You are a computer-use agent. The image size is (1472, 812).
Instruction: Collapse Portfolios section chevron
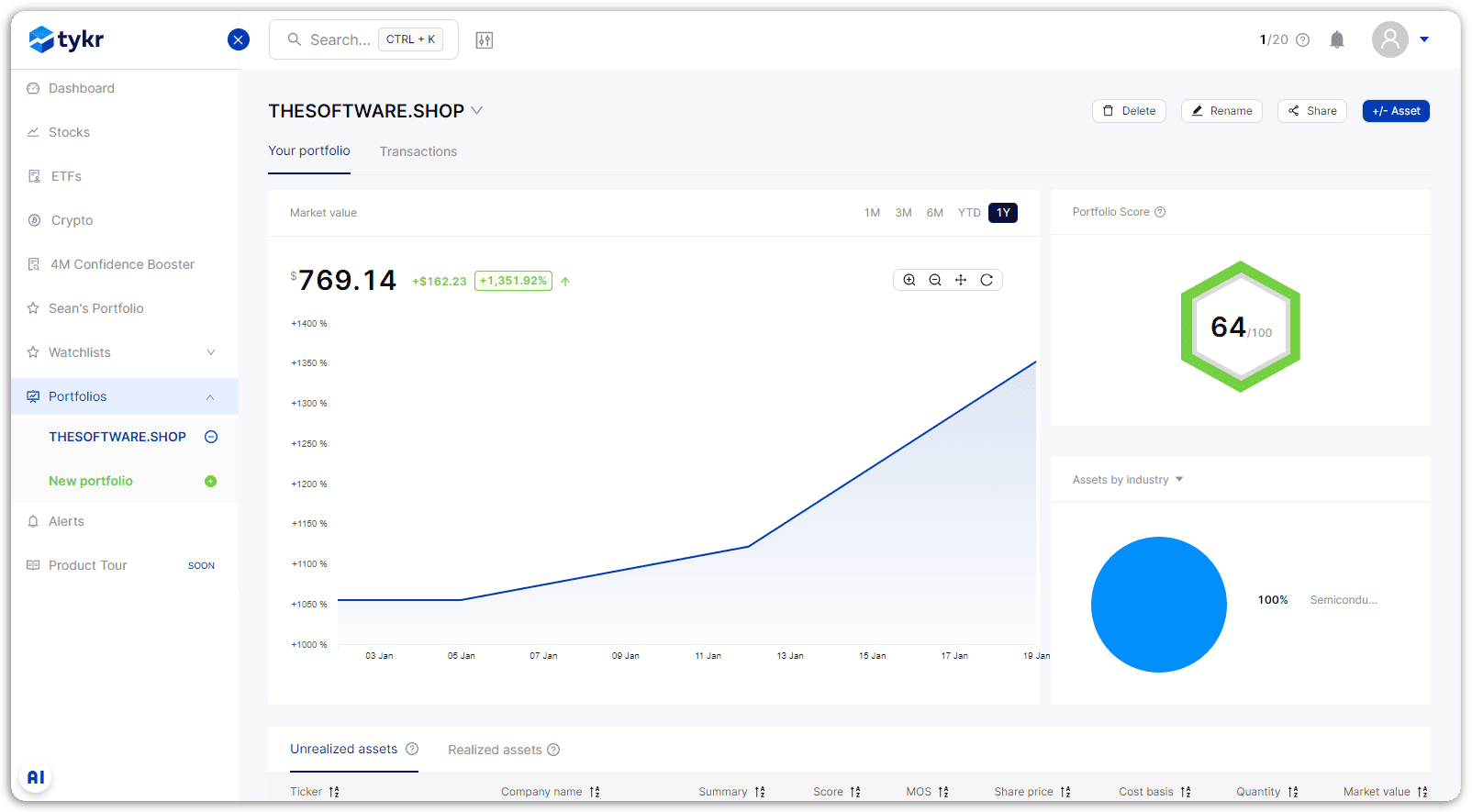point(210,396)
